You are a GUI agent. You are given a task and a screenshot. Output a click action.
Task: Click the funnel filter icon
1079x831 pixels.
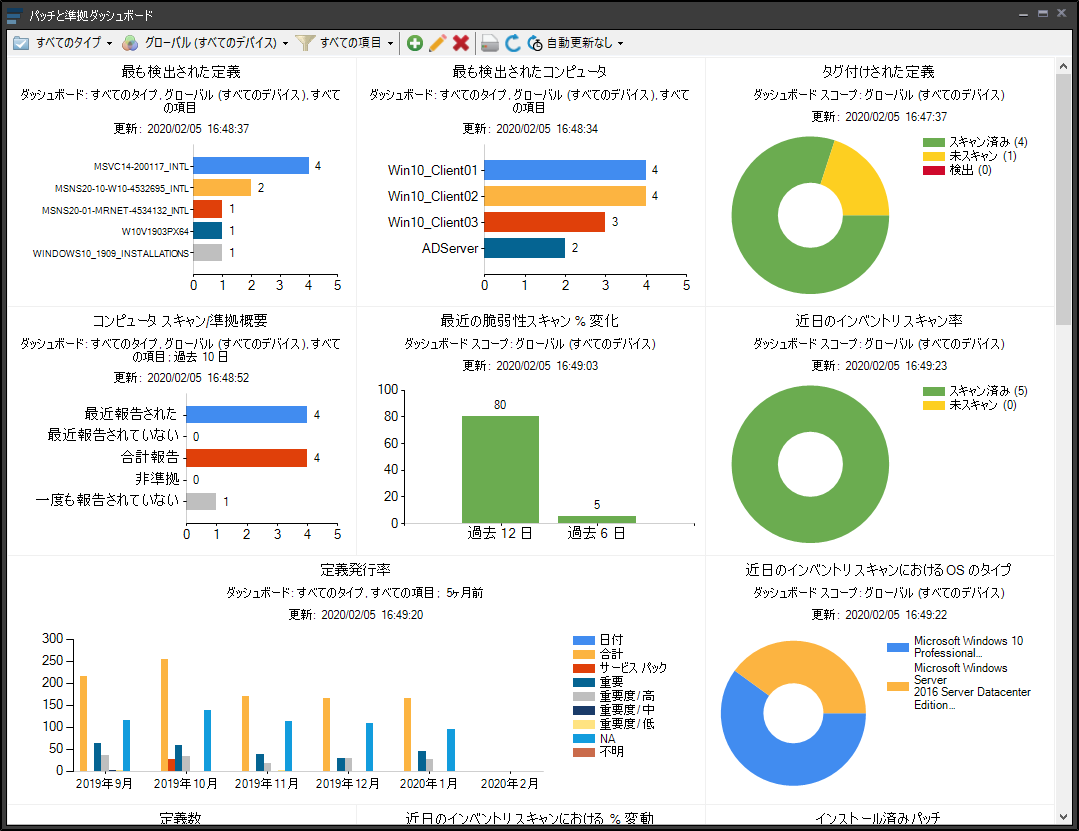pos(305,43)
